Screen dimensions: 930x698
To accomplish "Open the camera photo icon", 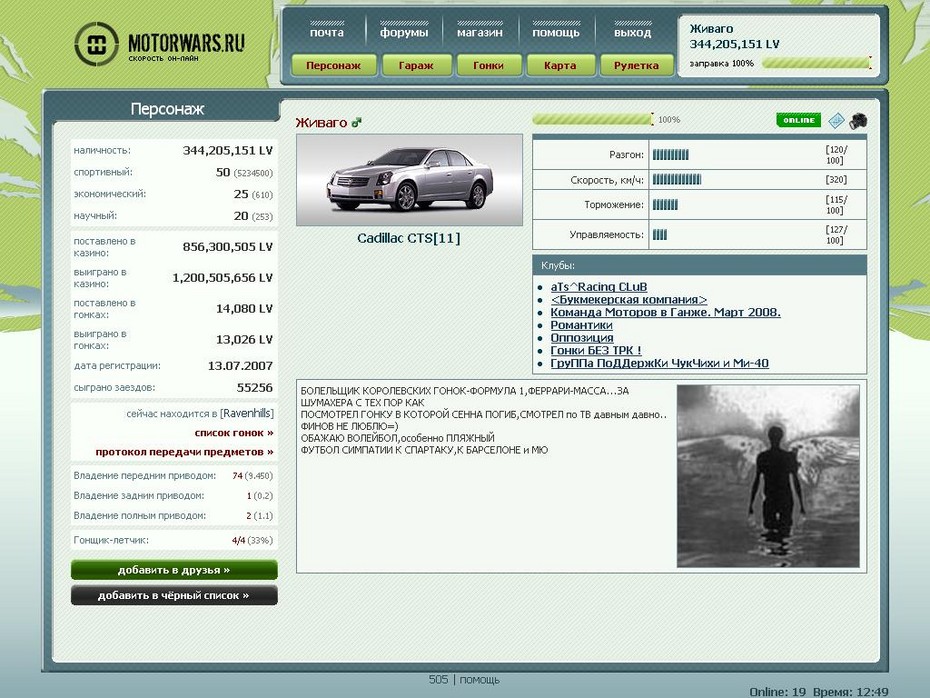I will 858,121.
